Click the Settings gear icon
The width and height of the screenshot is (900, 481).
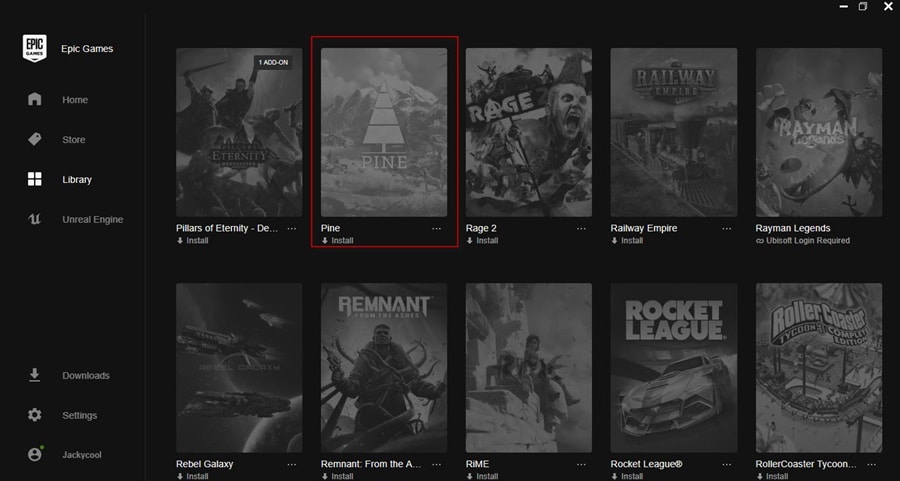[x=34, y=415]
